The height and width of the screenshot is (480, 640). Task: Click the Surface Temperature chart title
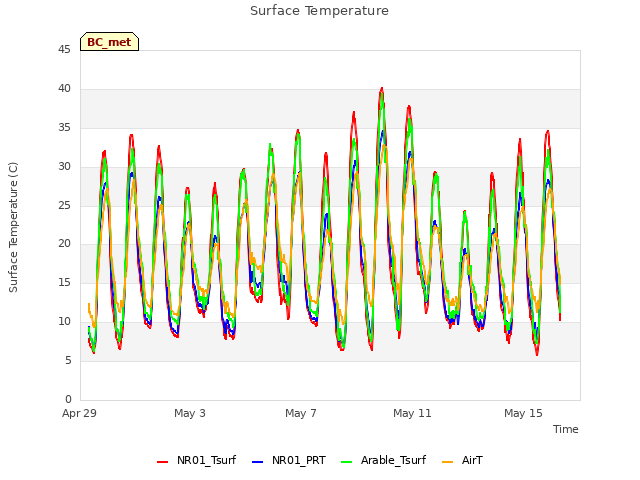coord(319,11)
